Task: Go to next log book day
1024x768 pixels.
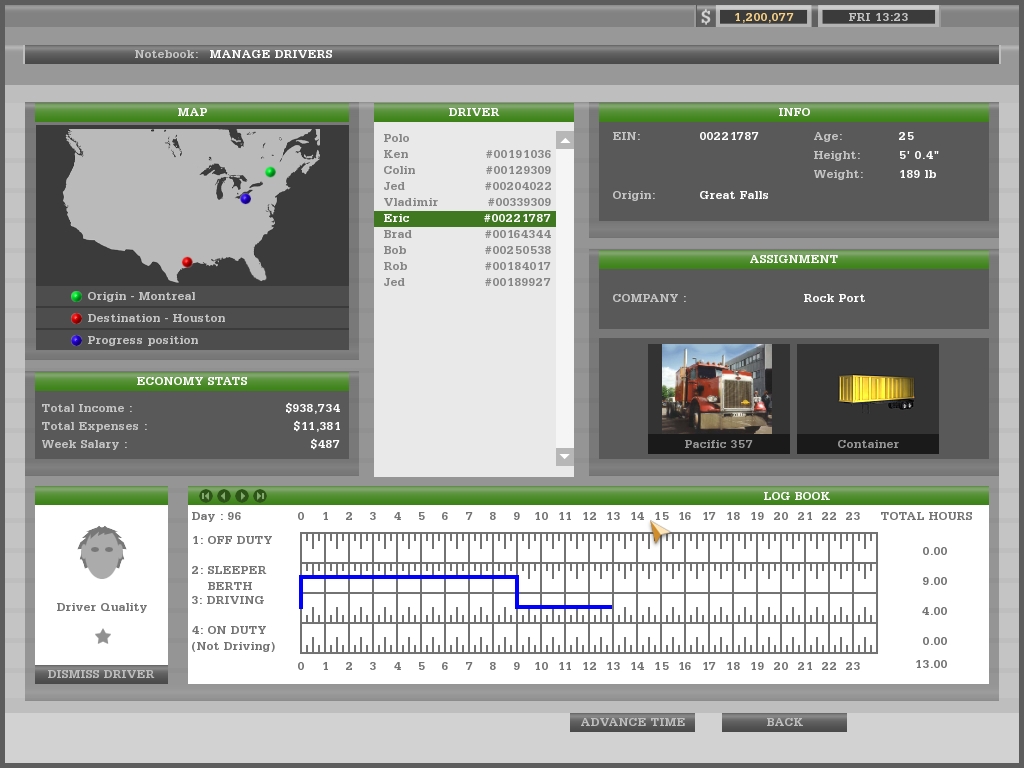Action: tap(242, 496)
